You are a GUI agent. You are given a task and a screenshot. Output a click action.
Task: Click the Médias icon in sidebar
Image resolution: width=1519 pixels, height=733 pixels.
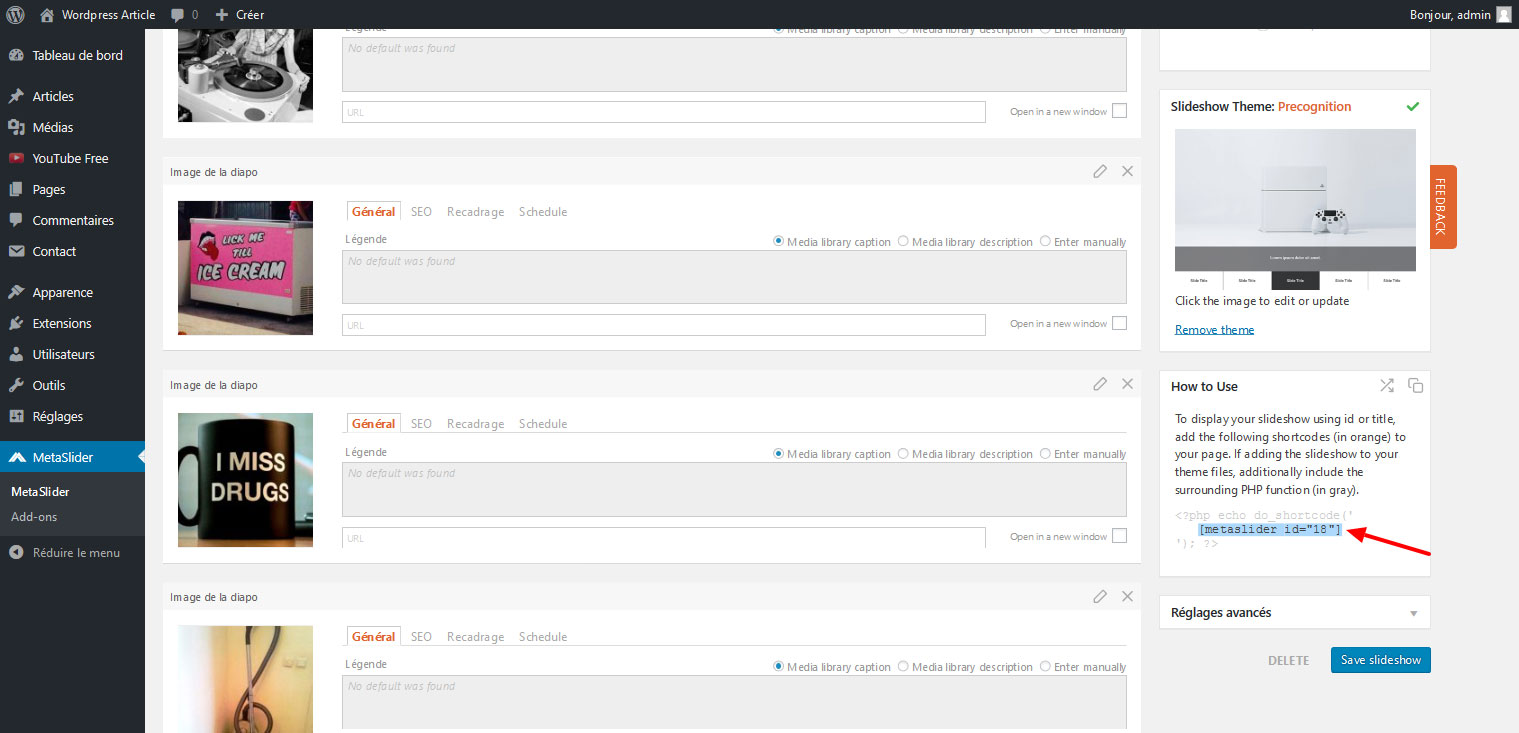pos(16,127)
